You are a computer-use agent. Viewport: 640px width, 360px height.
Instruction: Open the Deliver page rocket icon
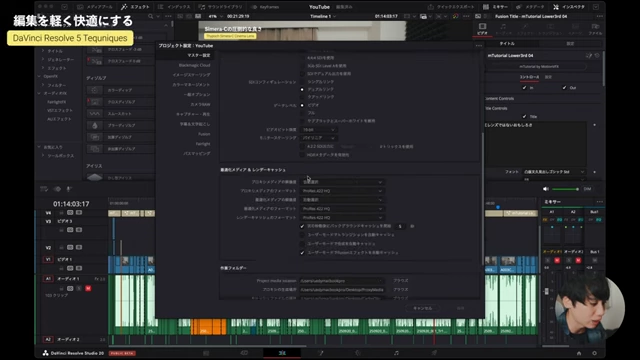point(434,353)
